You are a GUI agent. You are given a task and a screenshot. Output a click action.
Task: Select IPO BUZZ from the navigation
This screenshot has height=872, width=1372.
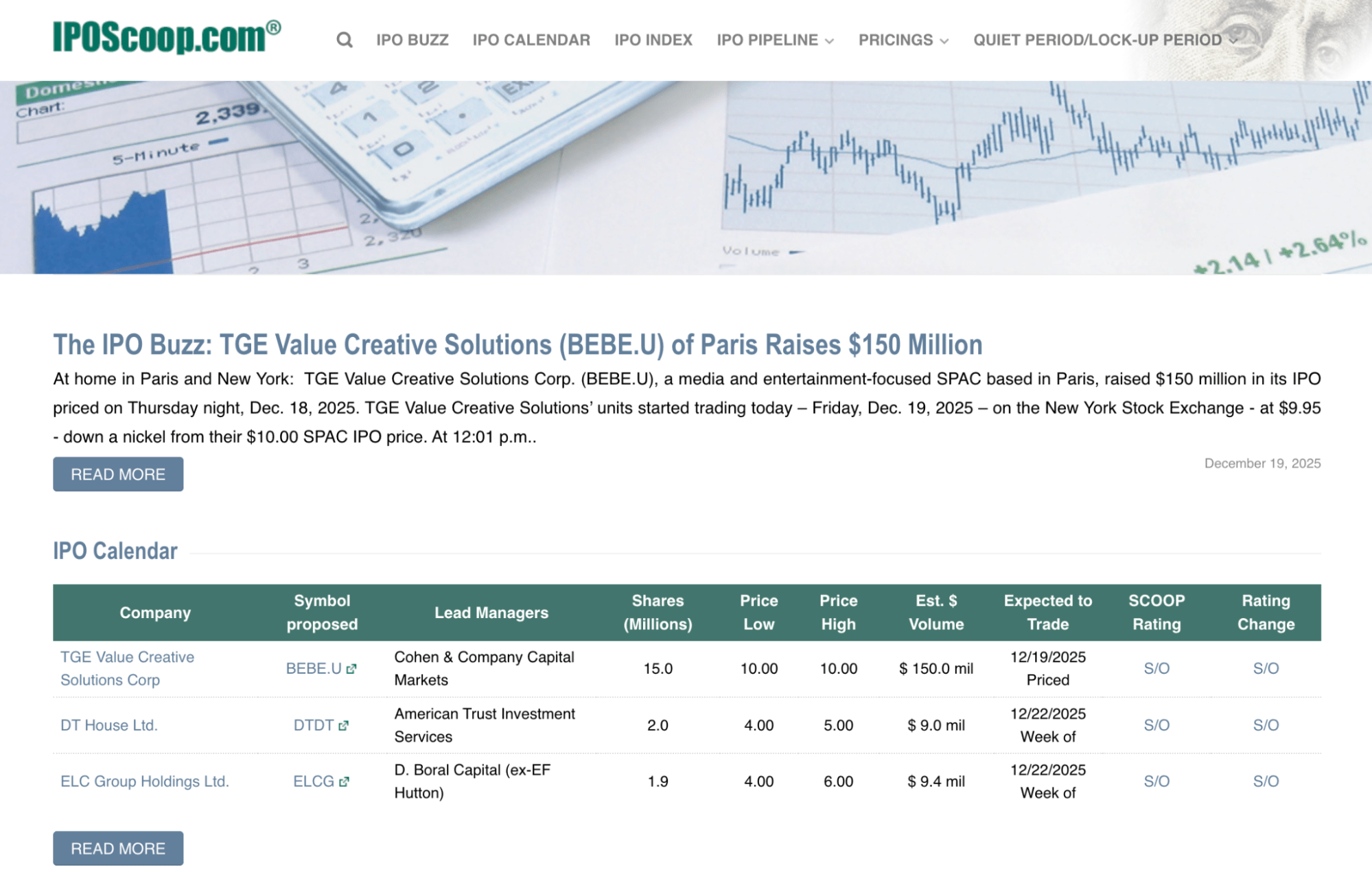tap(411, 40)
